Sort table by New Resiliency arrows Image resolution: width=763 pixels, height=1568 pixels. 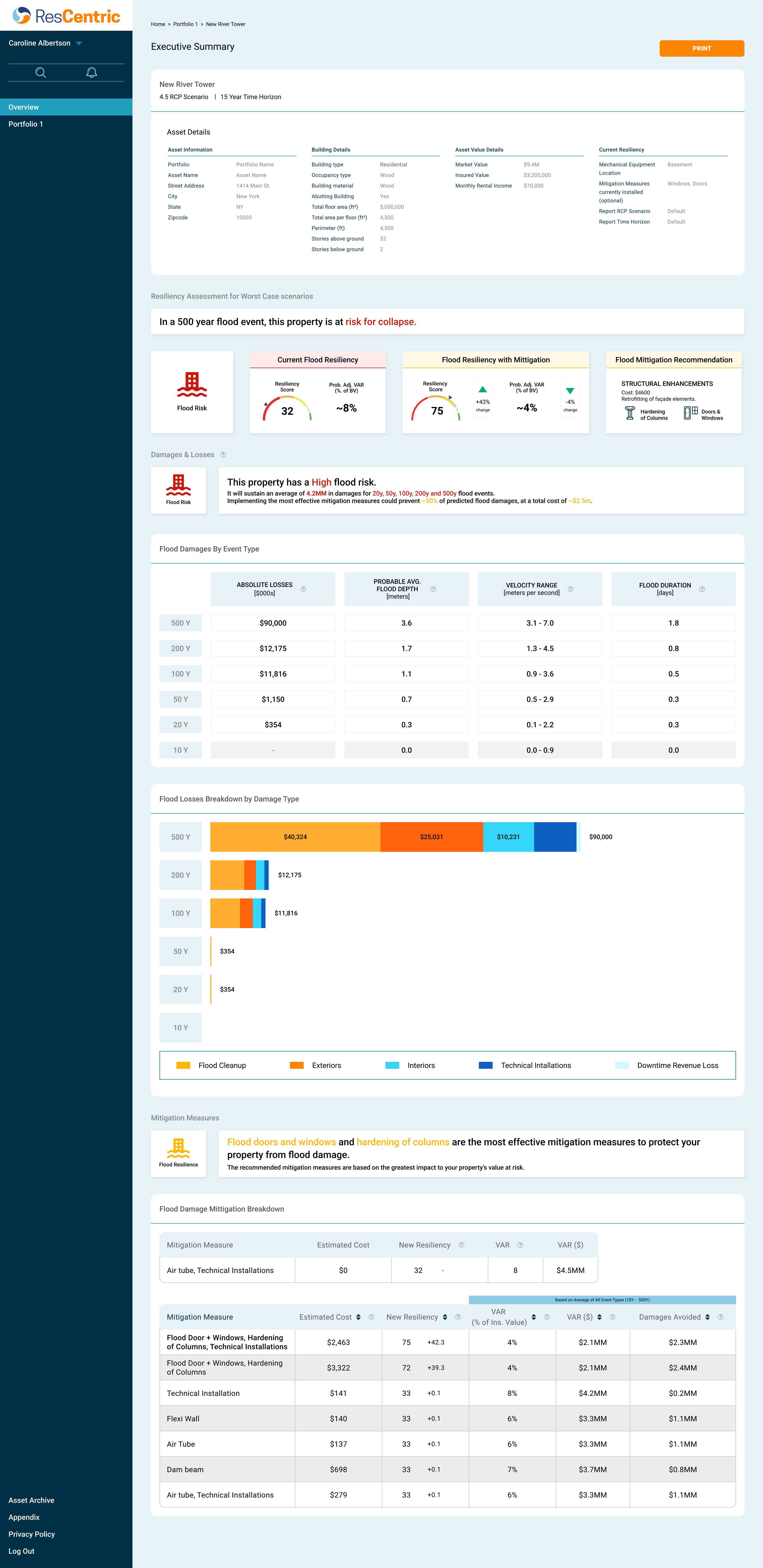click(445, 1317)
